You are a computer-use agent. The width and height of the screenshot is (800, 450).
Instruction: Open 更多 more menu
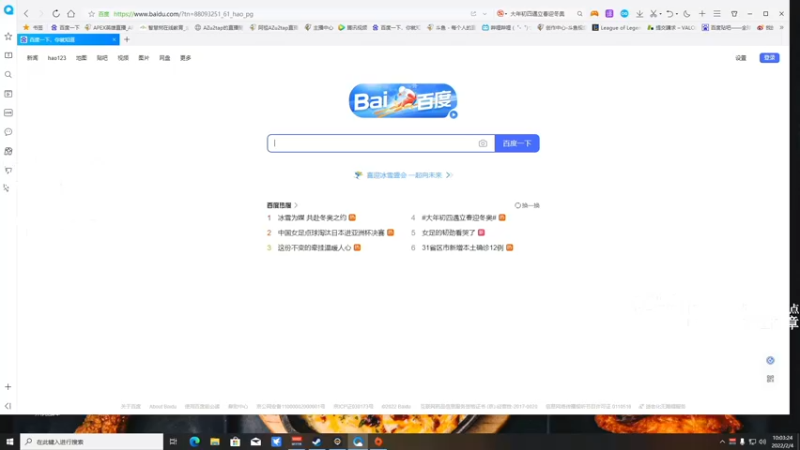(x=185, y=58)
